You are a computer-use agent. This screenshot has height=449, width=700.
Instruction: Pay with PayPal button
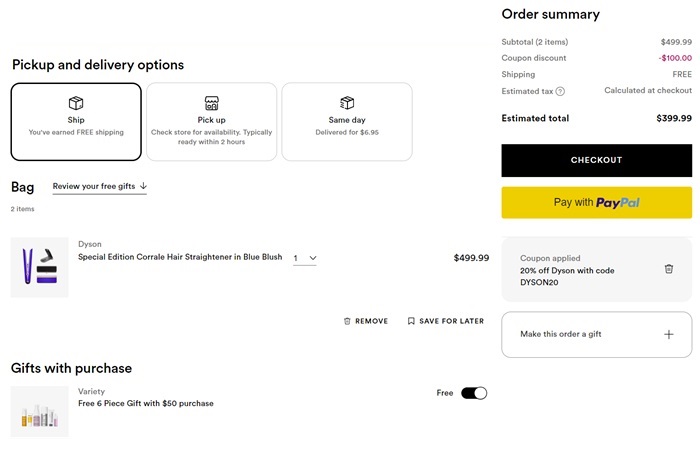(596, 202)
